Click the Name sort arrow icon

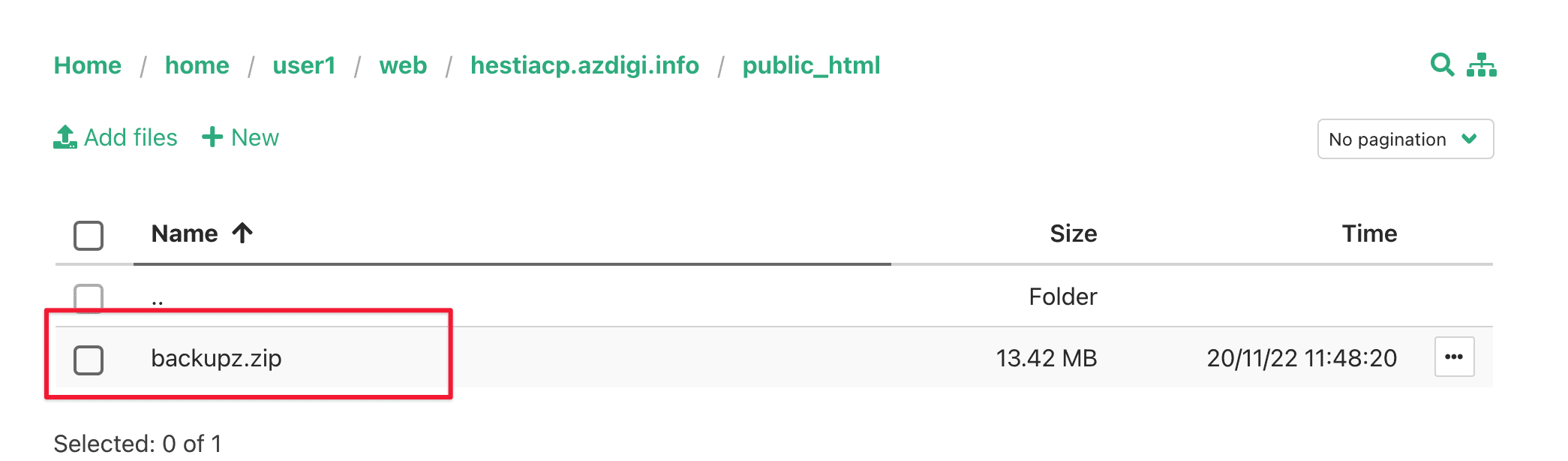(x=242, y=234)
